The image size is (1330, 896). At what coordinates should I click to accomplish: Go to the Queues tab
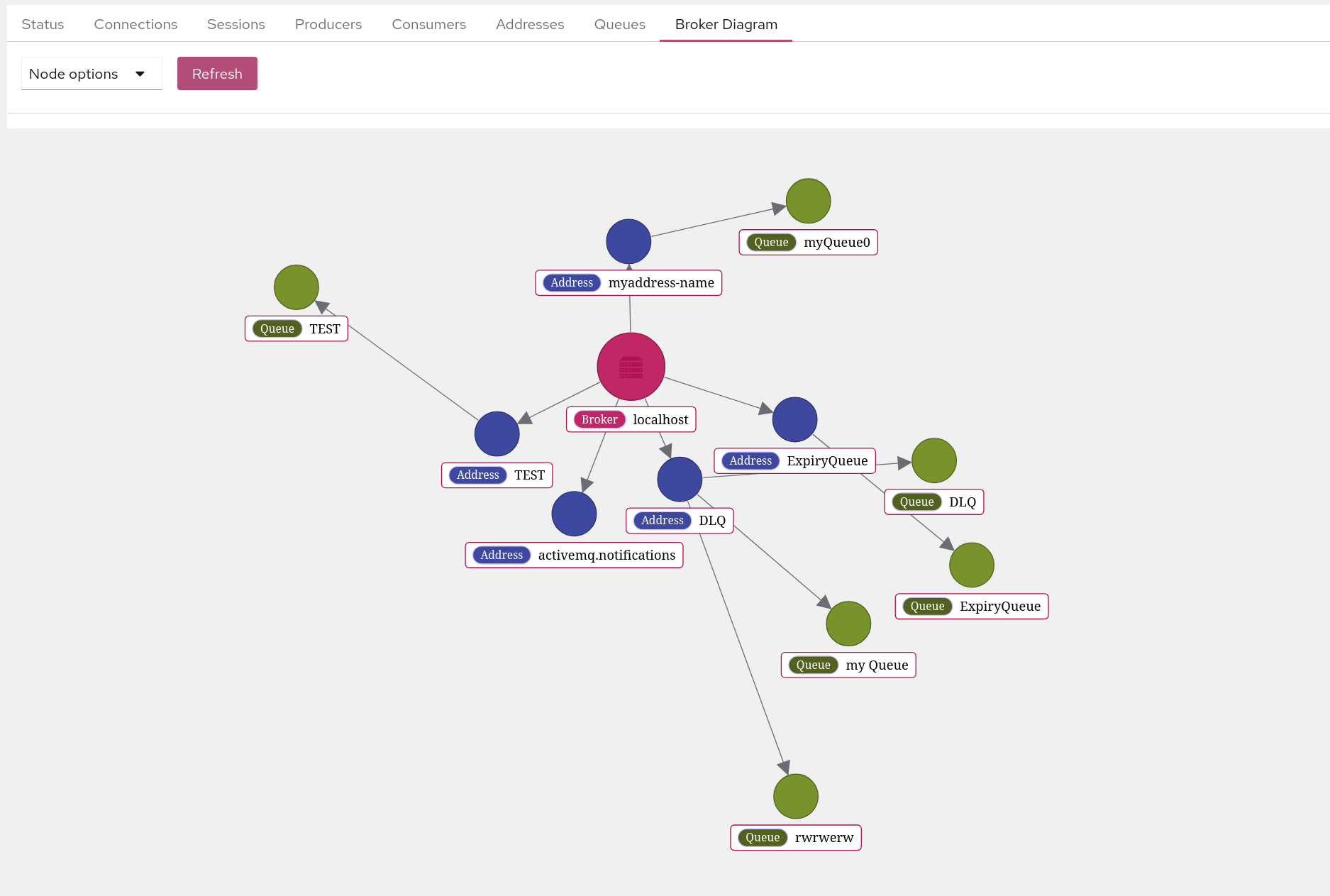619,24
